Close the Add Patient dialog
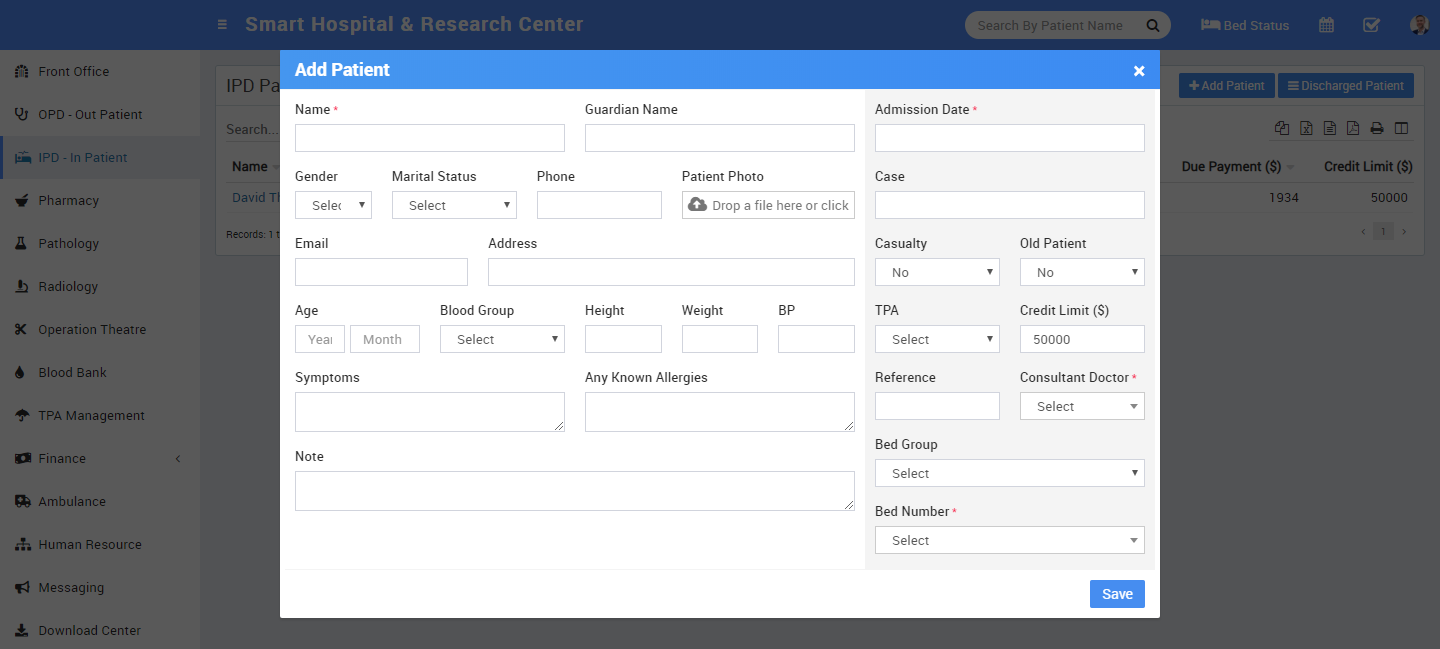 point(1139,71)
